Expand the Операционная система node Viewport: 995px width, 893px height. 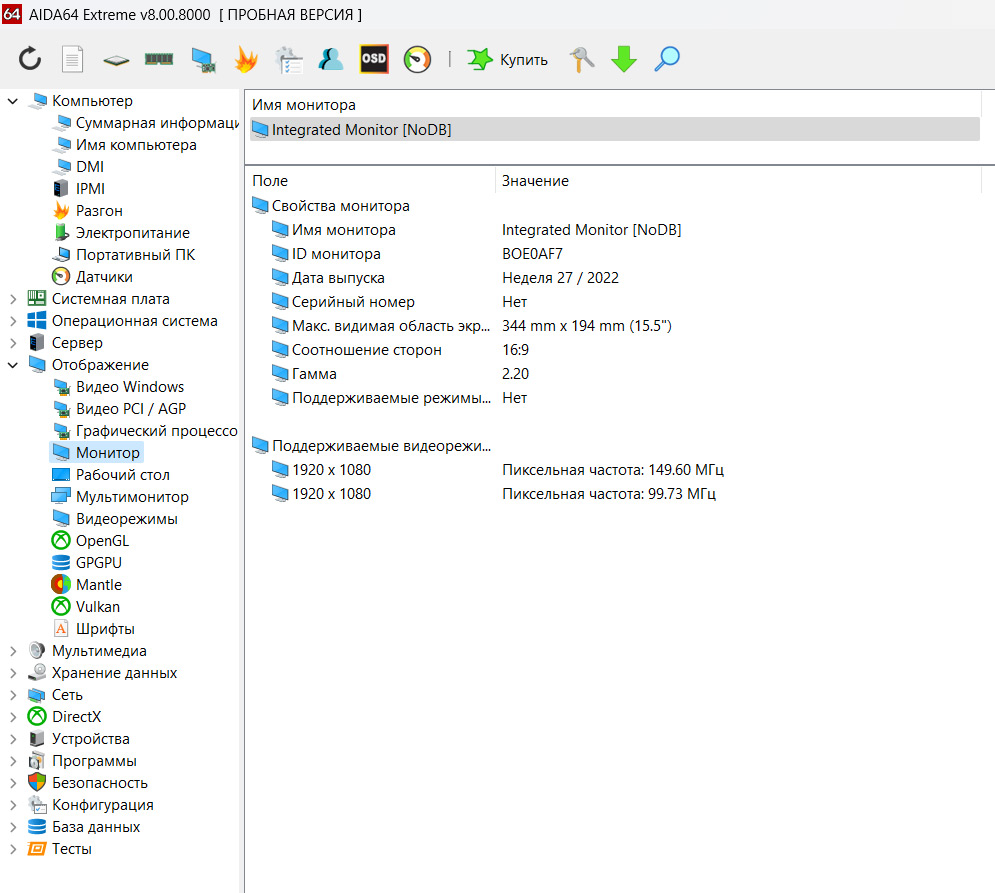[13, 321]
